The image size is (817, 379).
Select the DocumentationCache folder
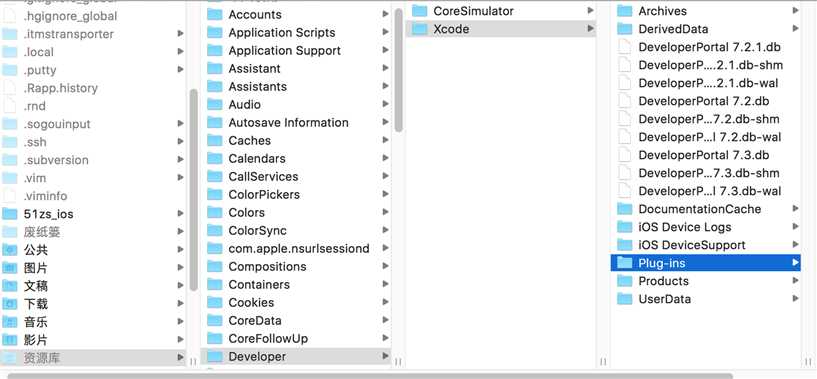[x=705, y=209]
